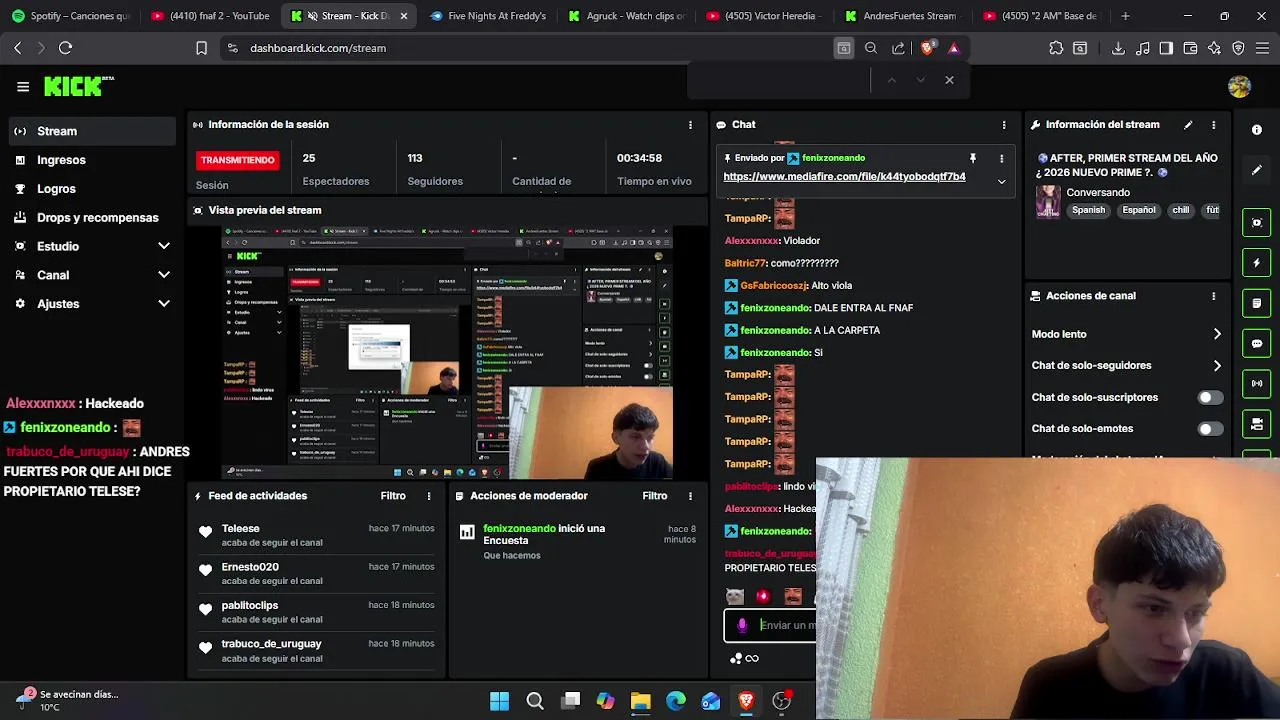1280x720 pixels.
Task: Select Stream in the sidebar
Action: [92, 131]
